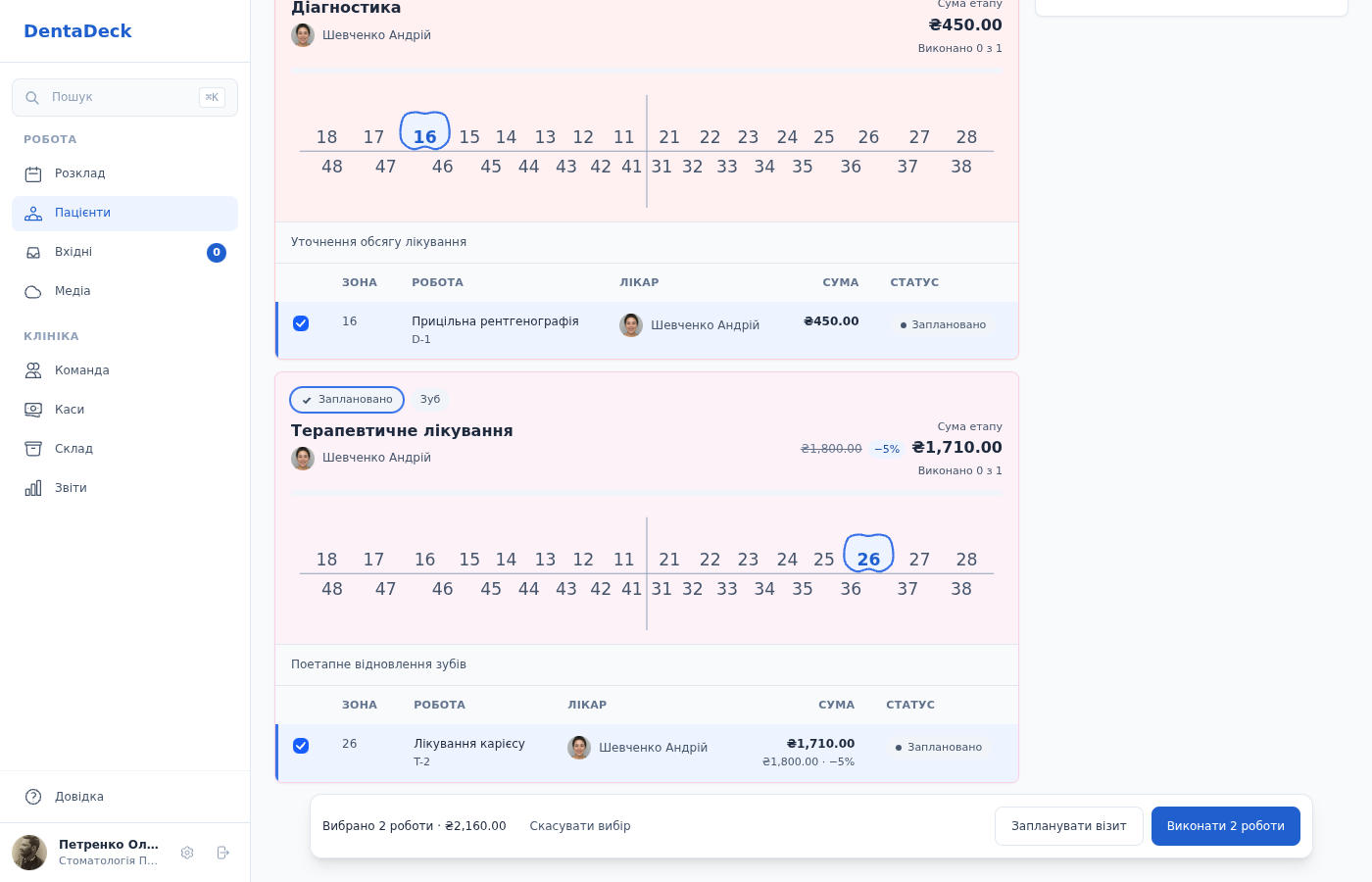Click the T-2 work code
1372x882 pixels.
coord(421,762)
